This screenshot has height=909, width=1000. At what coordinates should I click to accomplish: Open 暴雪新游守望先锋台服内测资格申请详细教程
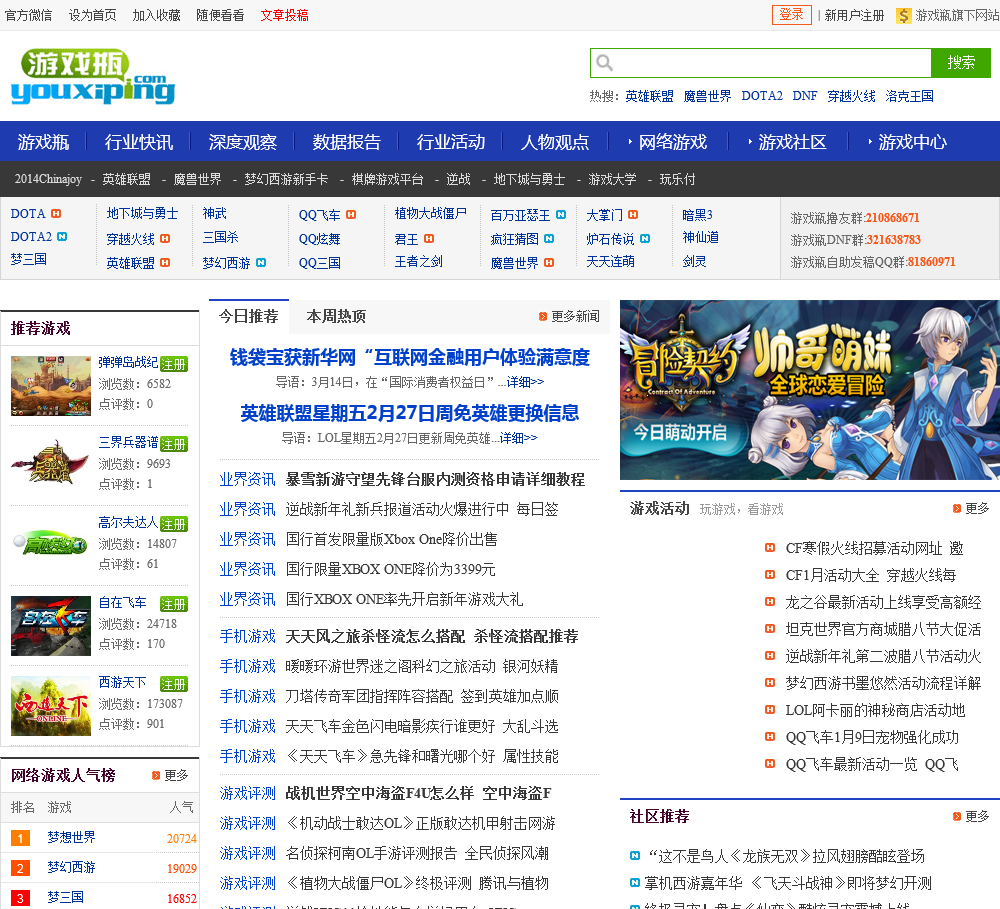point(435,479)
